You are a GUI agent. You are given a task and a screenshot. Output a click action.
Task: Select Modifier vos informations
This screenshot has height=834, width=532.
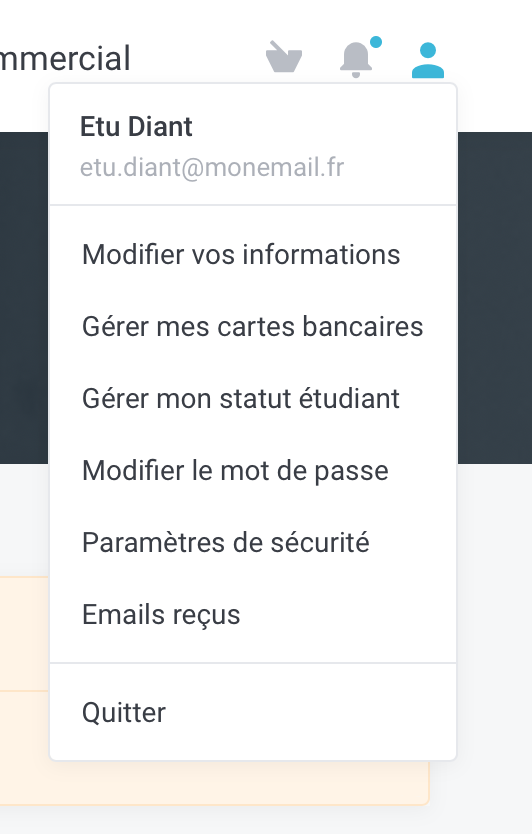click(x=253, y=254)
